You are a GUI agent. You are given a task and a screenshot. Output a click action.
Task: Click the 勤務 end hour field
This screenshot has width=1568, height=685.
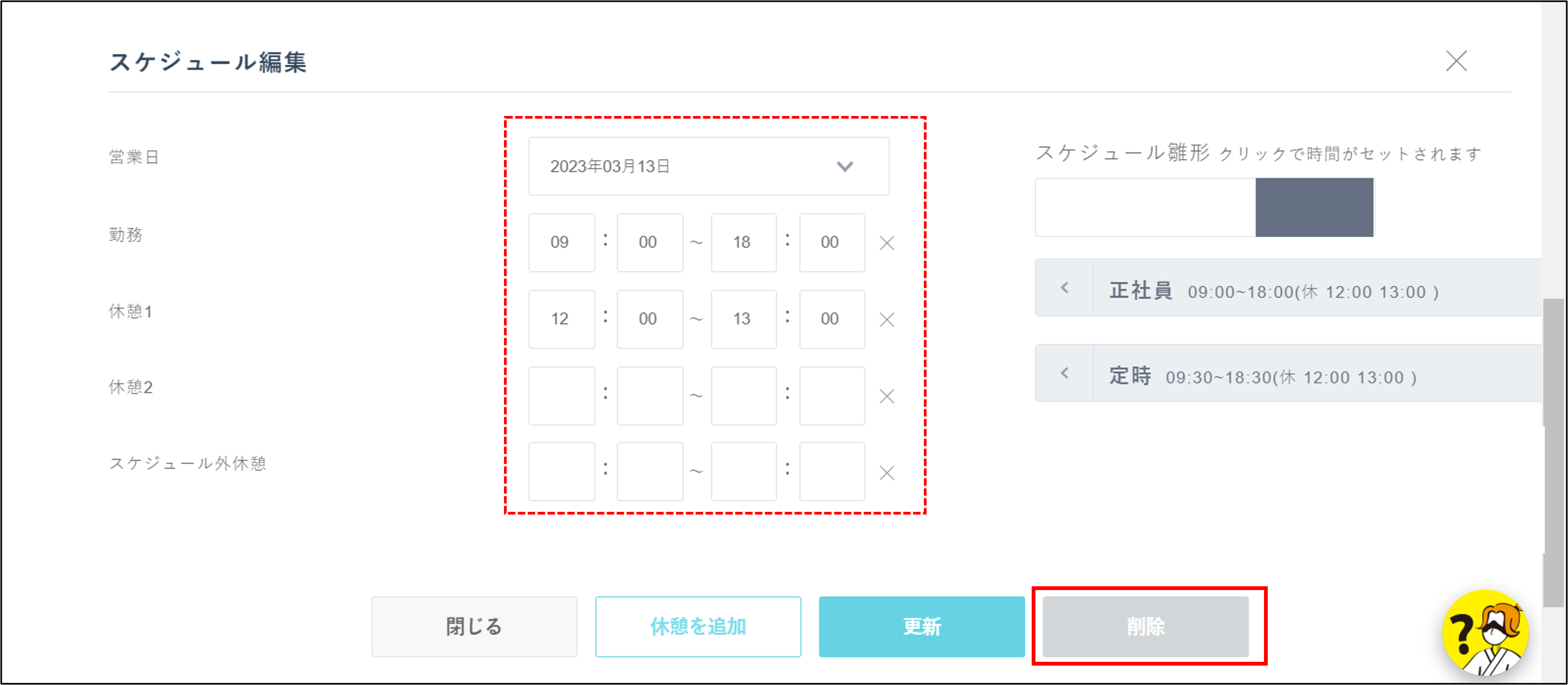click(x=743, y=242)
